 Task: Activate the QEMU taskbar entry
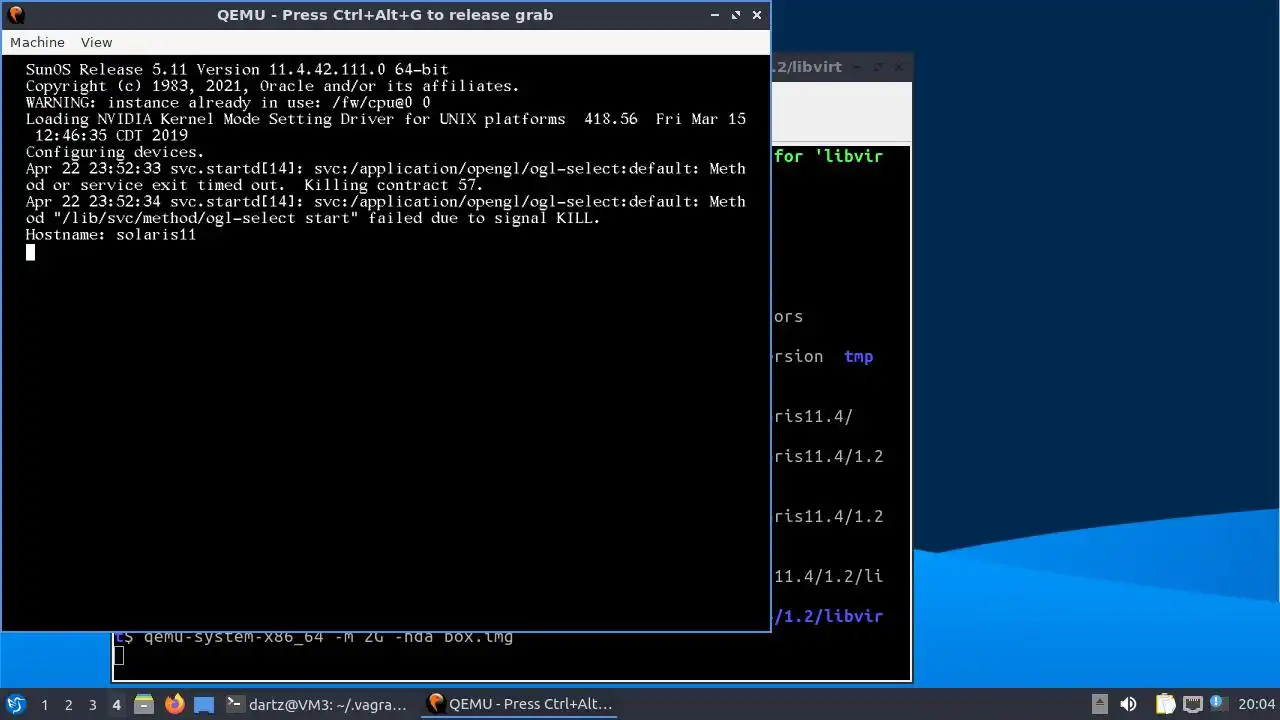coord(520,704)
